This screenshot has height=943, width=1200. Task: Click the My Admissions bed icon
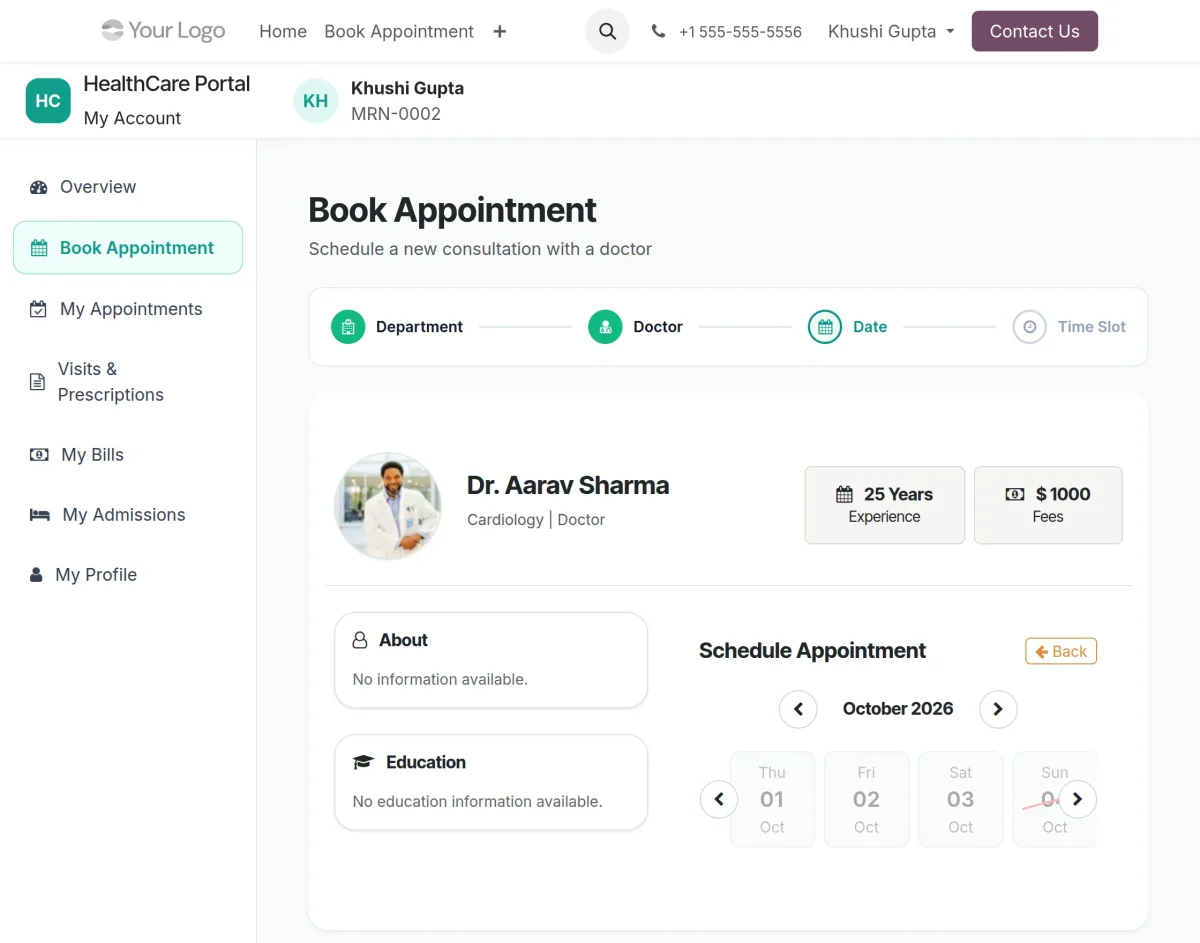click(x=40, y=515)
